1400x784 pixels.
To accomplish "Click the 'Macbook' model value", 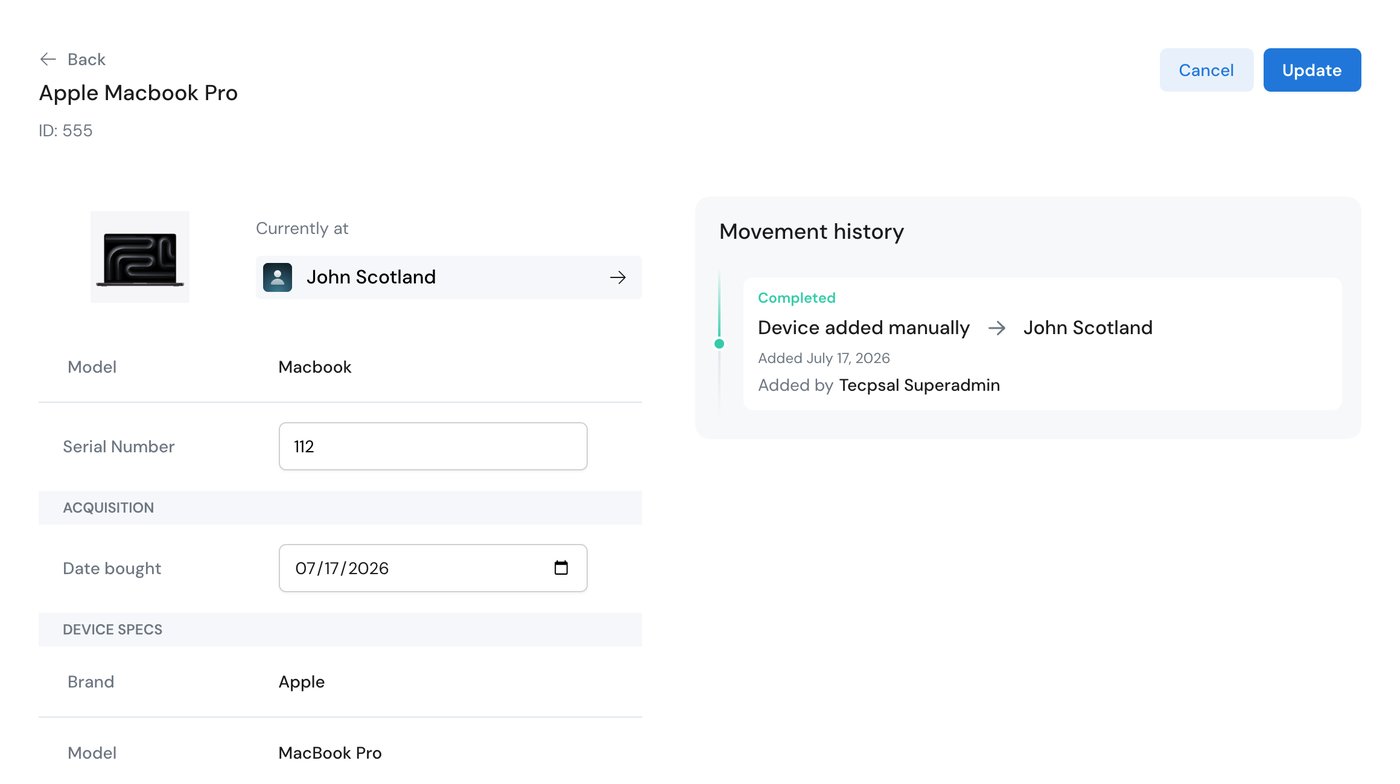I will pos(315,367).
